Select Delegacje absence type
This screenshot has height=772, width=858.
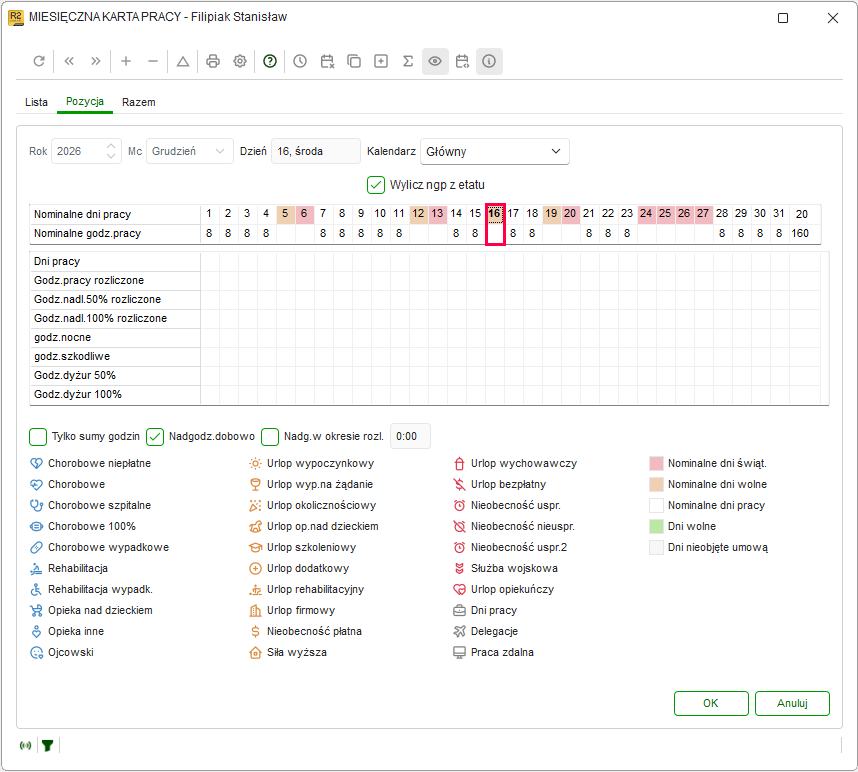486,631
